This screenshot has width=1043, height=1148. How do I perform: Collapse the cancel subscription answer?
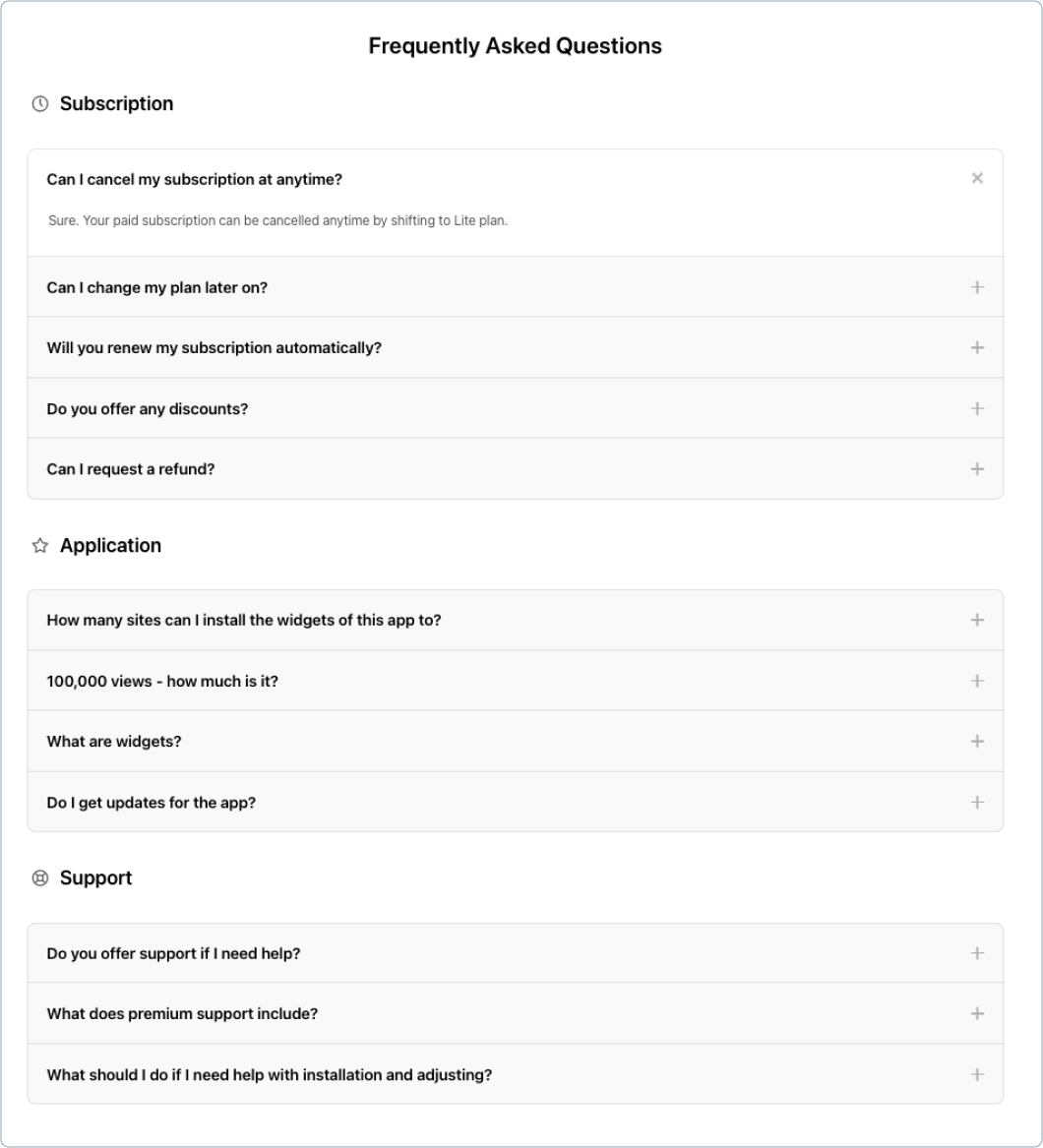[x=977, y=179]
